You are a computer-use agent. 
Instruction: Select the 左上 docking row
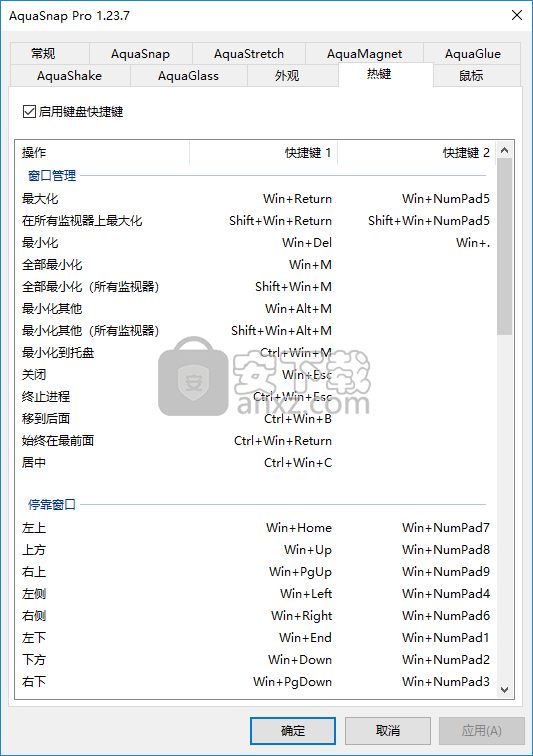tap(256, 528)
